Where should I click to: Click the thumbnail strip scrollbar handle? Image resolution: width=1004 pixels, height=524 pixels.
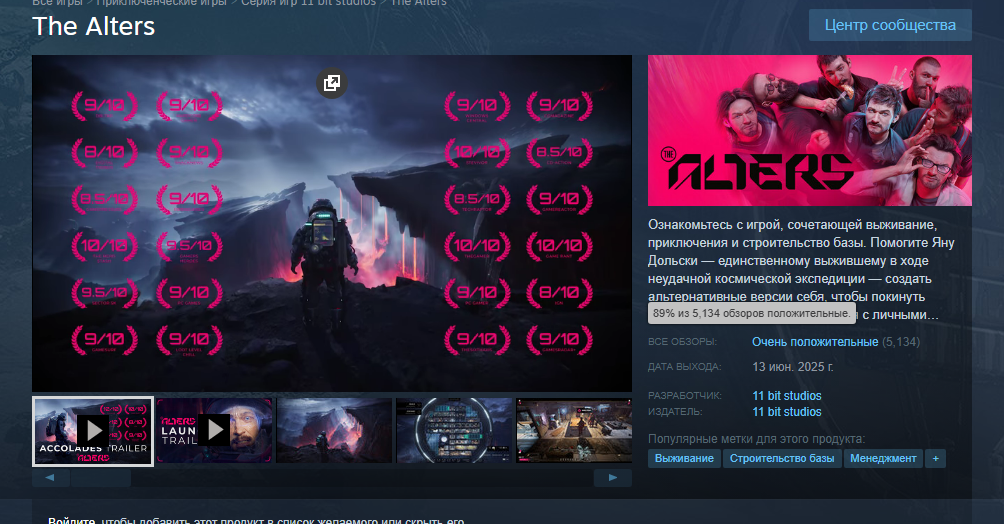point(101,477)
